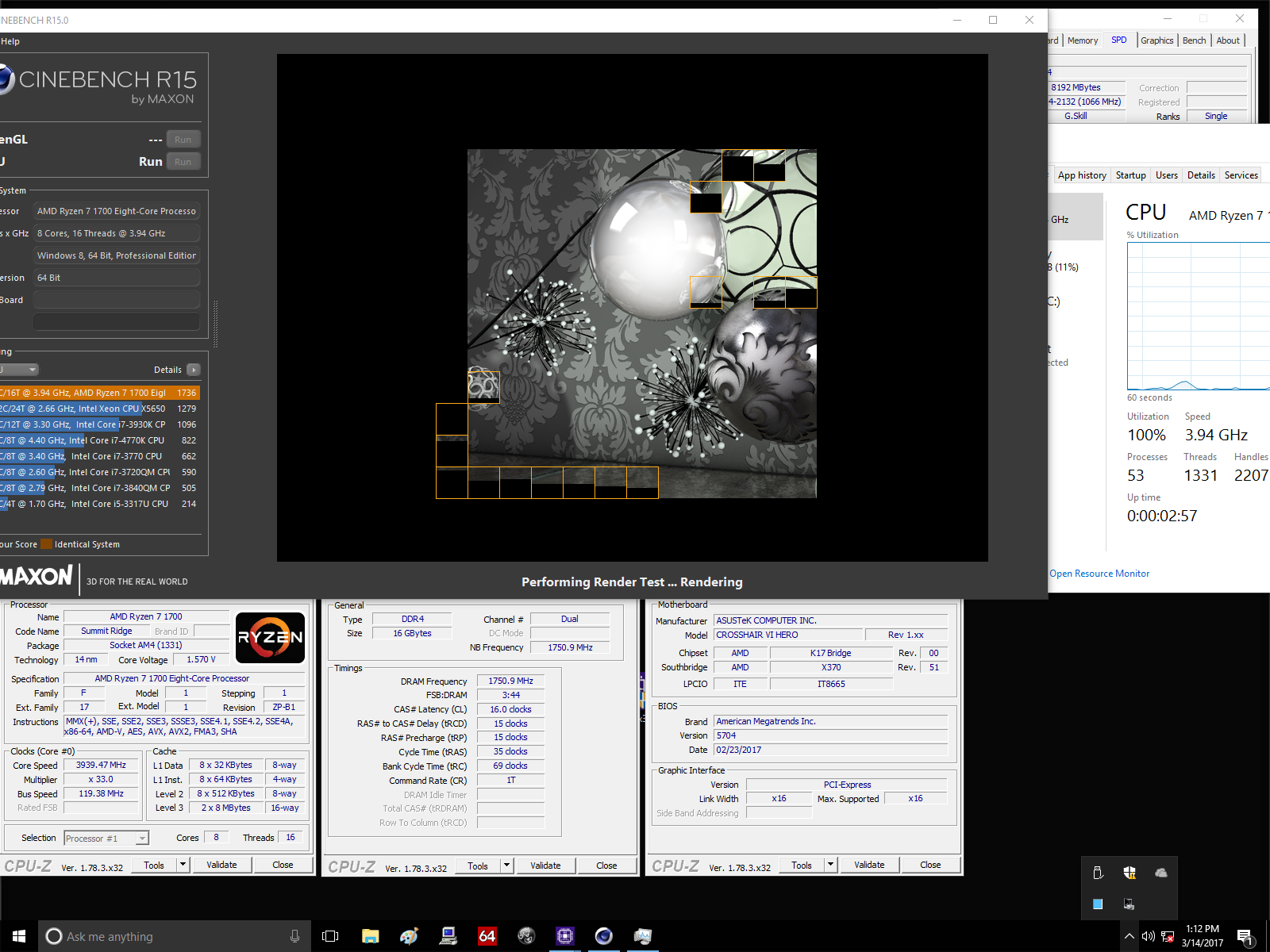Viewport: 1270px width, 952px height.
Task: Open the Action Center notifications icon
Action: pos(1245,937)
